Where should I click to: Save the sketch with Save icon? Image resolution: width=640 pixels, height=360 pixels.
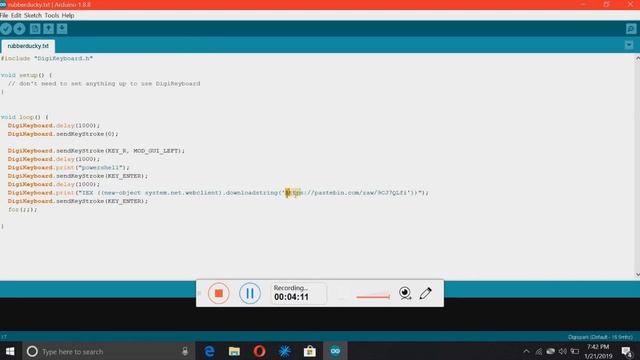tap(62, 29)
